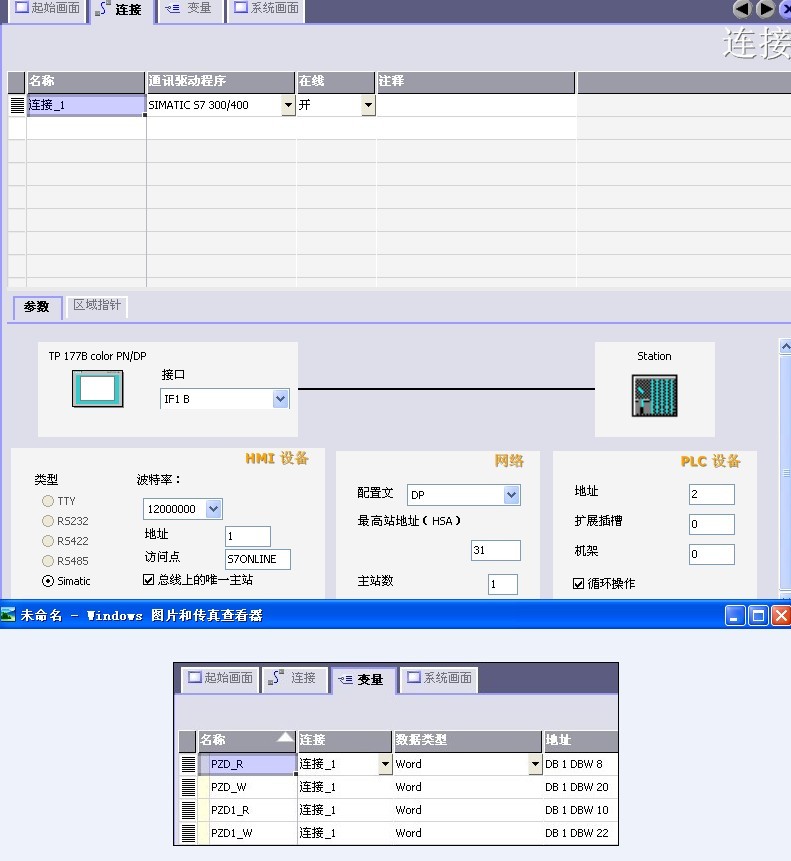Maximize the picture viewer window
This screenshot has height=861, width=791.
[x=759, y=616]
